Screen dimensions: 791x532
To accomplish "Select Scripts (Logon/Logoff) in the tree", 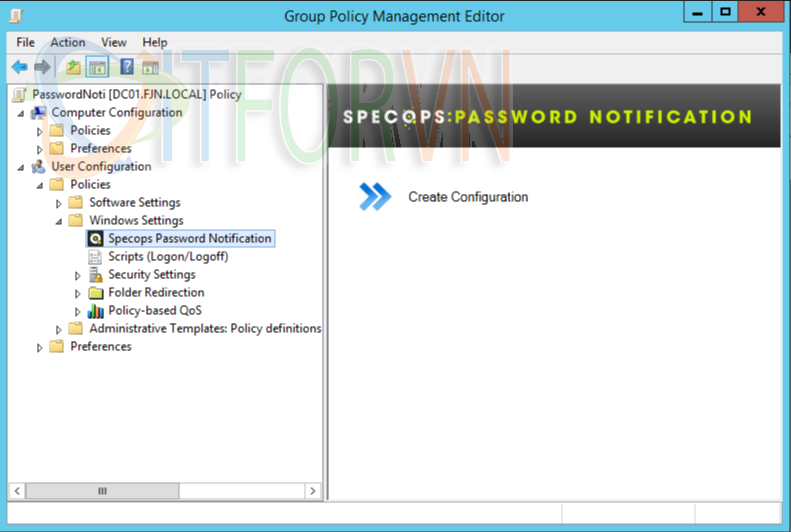I will (168, 257).
